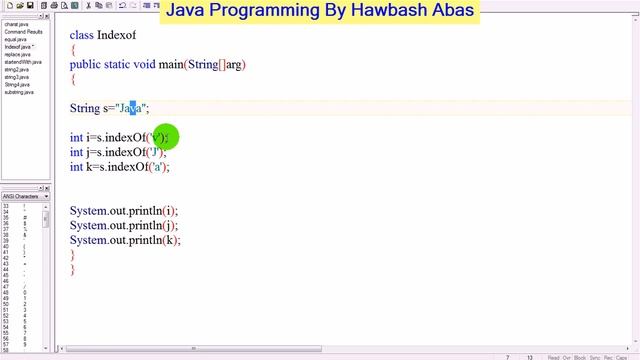Click the teal toolbar icon after Print Preview
Viewport: 640px width, 360px height.
tap(75, 6)
